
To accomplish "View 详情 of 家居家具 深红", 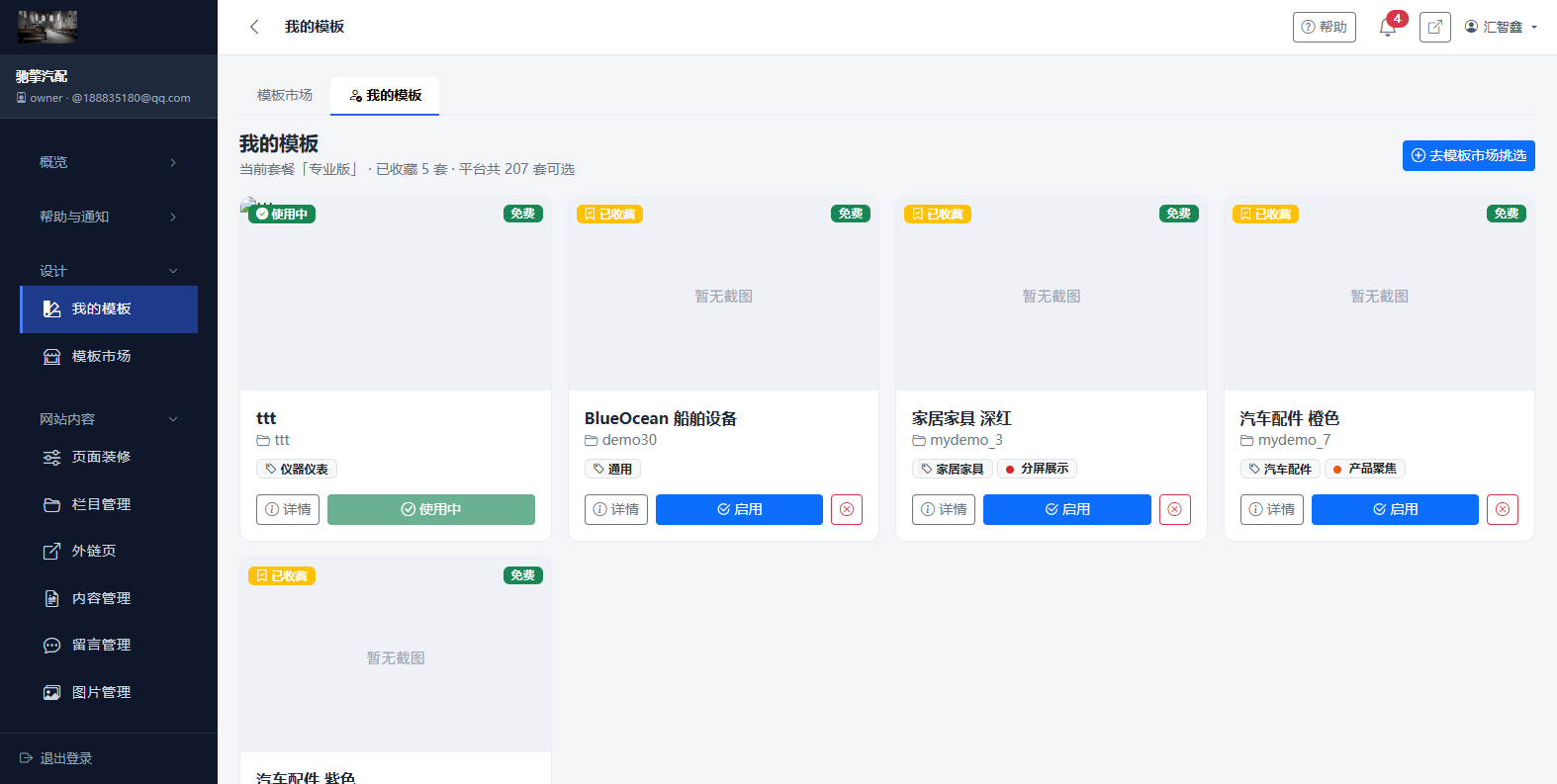I will [x=944, y=509].
